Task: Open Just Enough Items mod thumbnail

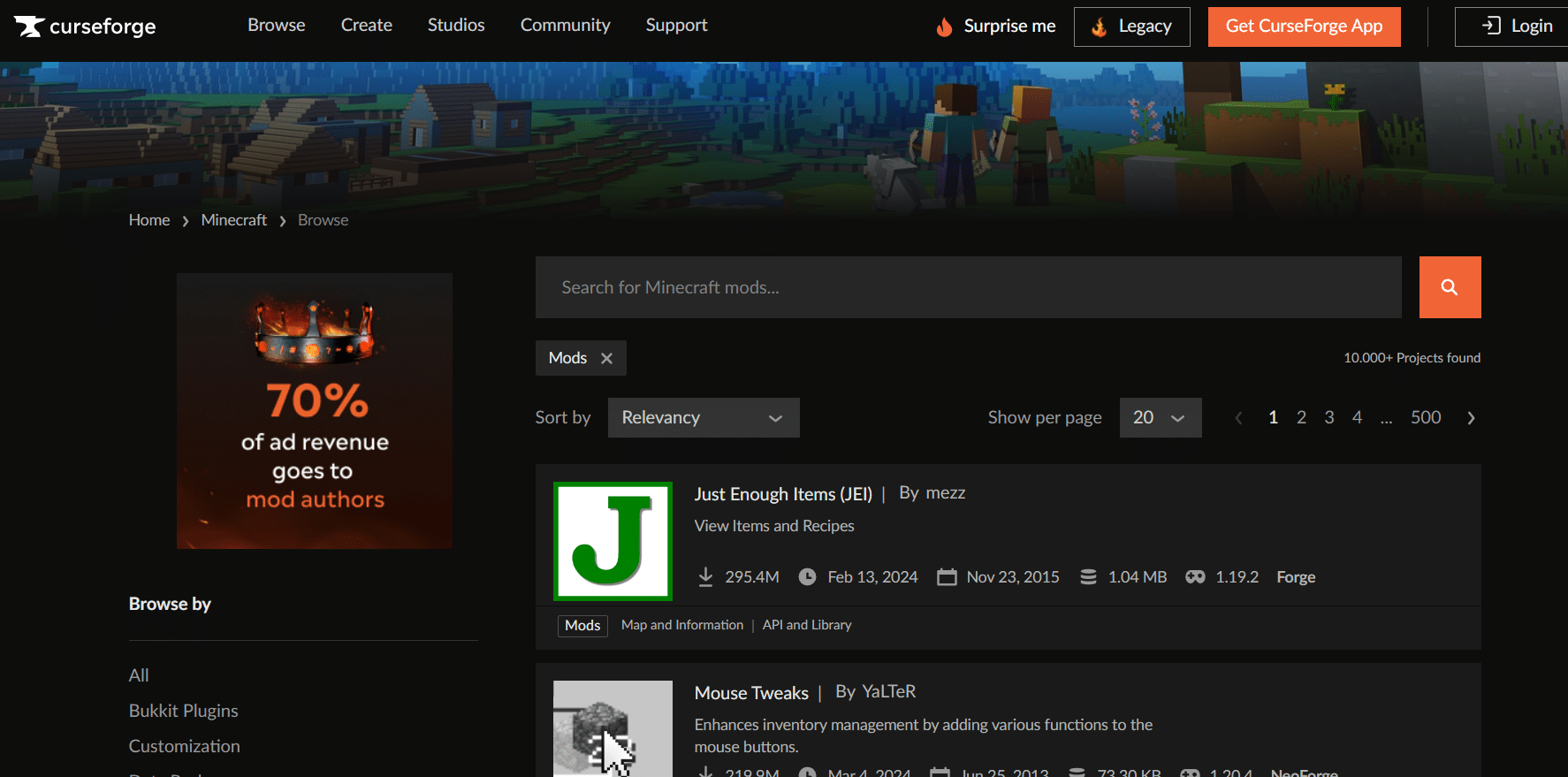Action: [613, 541]
